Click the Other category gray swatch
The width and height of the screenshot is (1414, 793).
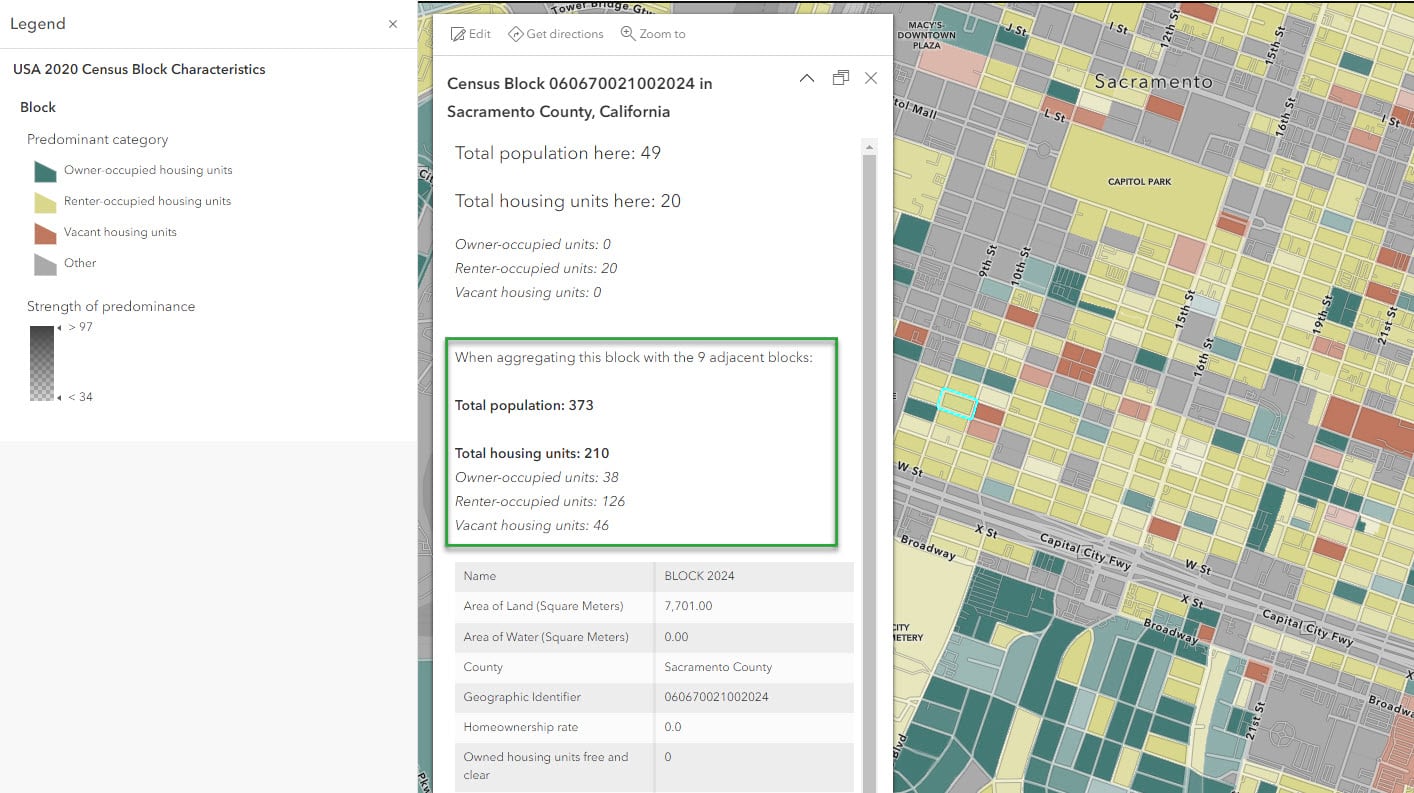(45, 264)
